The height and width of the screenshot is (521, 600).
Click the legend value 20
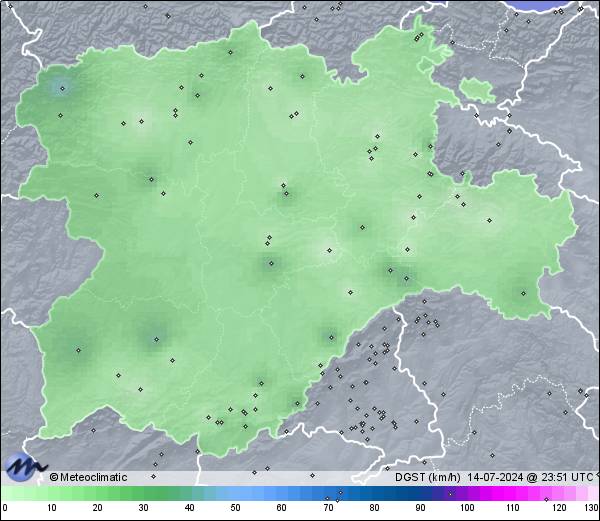98,508
